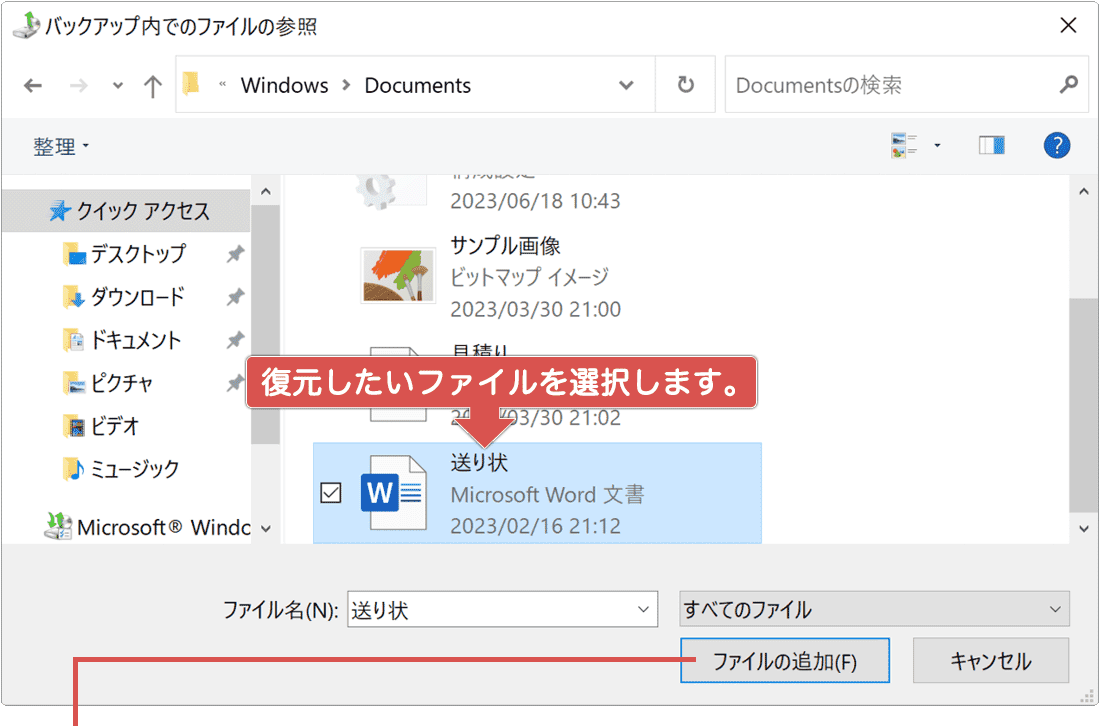Click the forward navigation arrow
The image size is (1100, 726).
[x=79, y=85]
